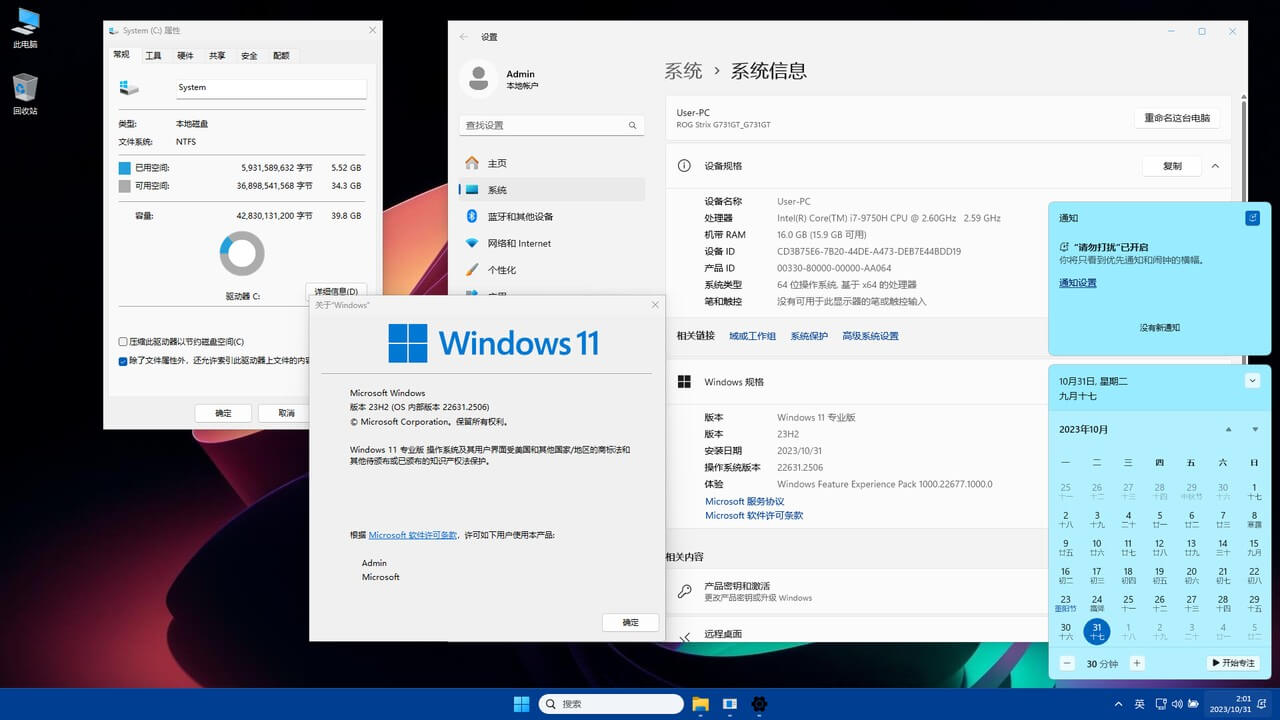
Task: Click 确定 in the About Windows dialog
Action: pyautogui.click(x=630, y=622)
